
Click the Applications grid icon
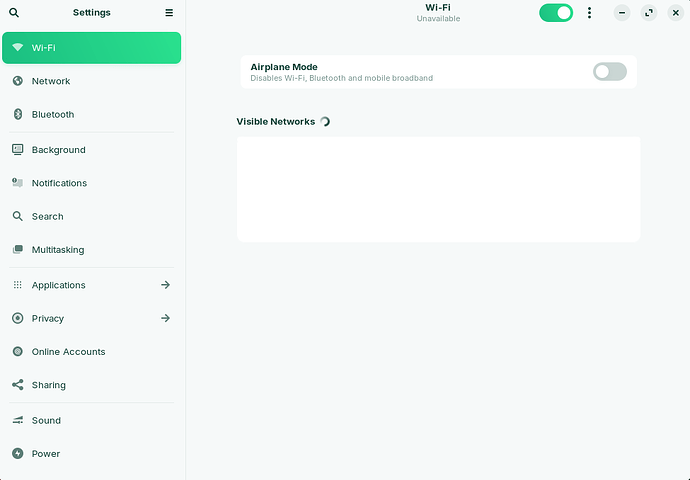[18, 285]
